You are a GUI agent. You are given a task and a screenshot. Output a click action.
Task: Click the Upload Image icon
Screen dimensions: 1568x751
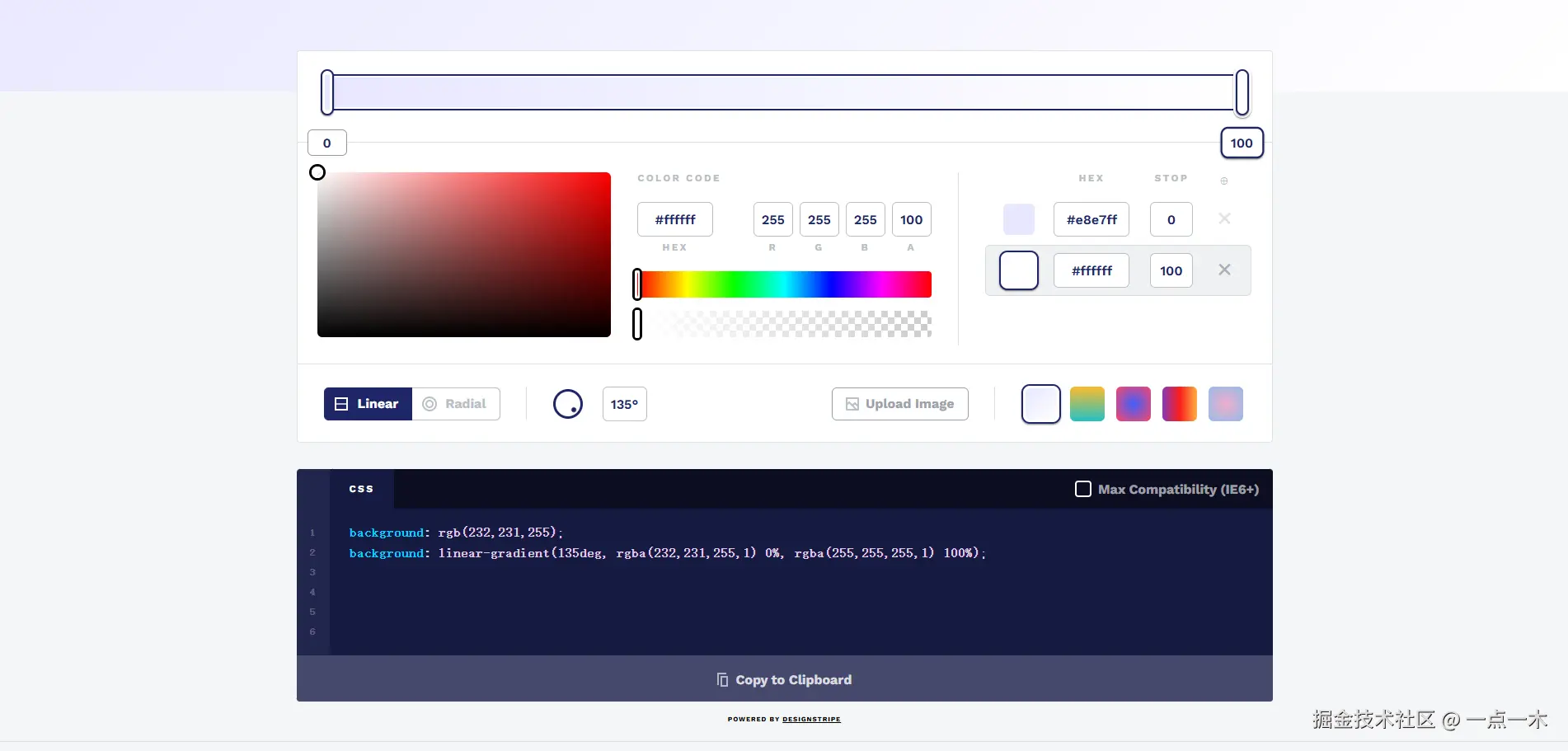coord(852,404)
